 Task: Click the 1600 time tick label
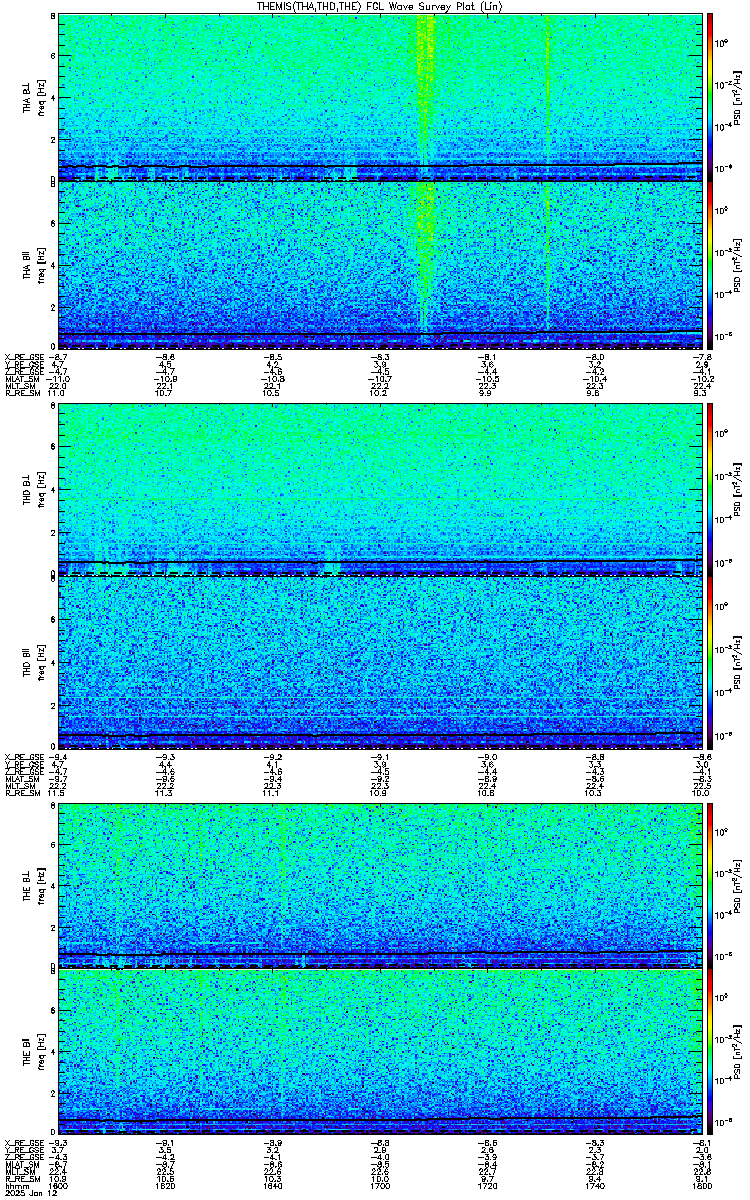point(60,1185)
